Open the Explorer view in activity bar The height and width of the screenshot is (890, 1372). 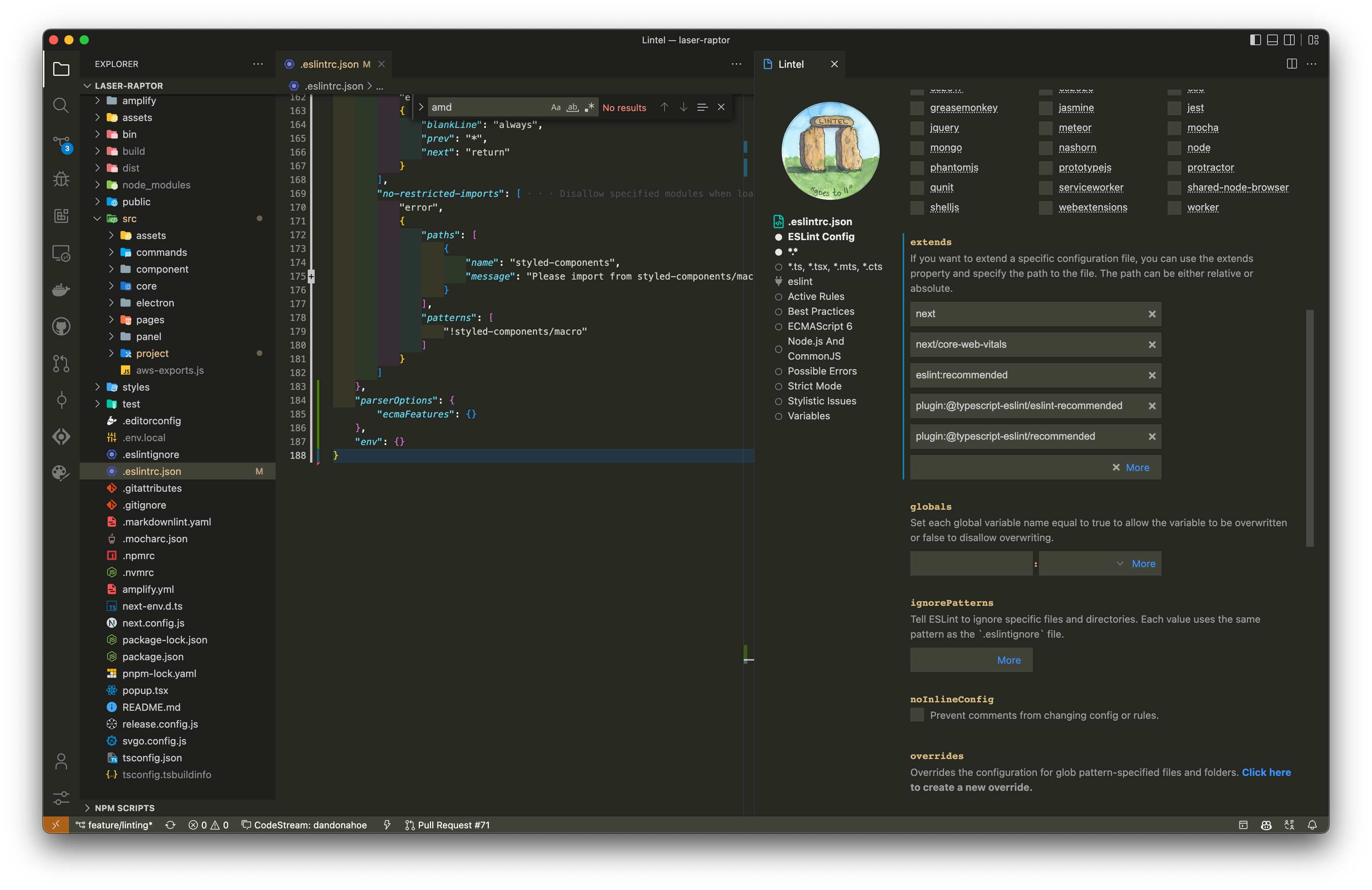coord(61,69)
